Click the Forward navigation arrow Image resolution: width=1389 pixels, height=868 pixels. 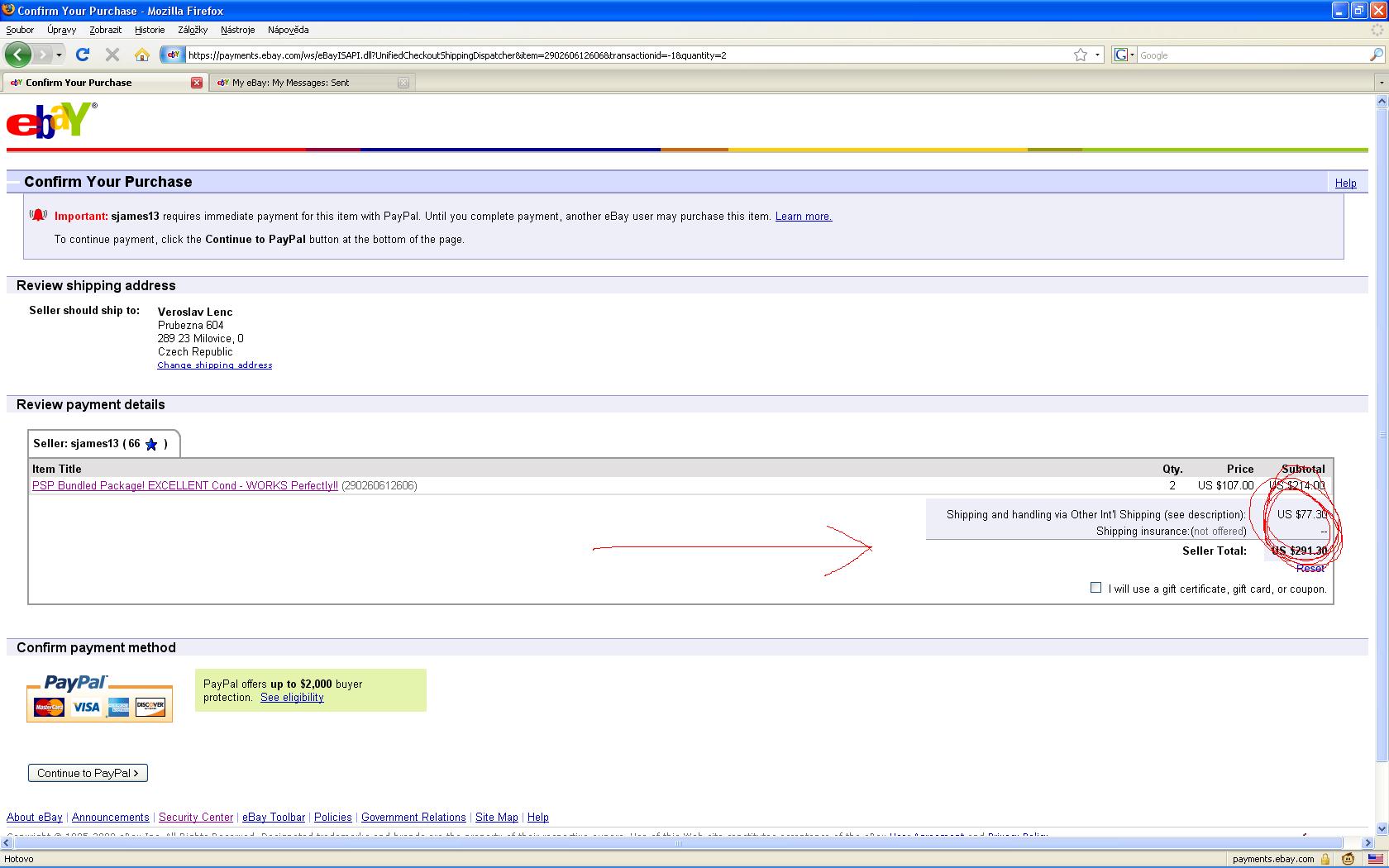click(x=43, y=55)
